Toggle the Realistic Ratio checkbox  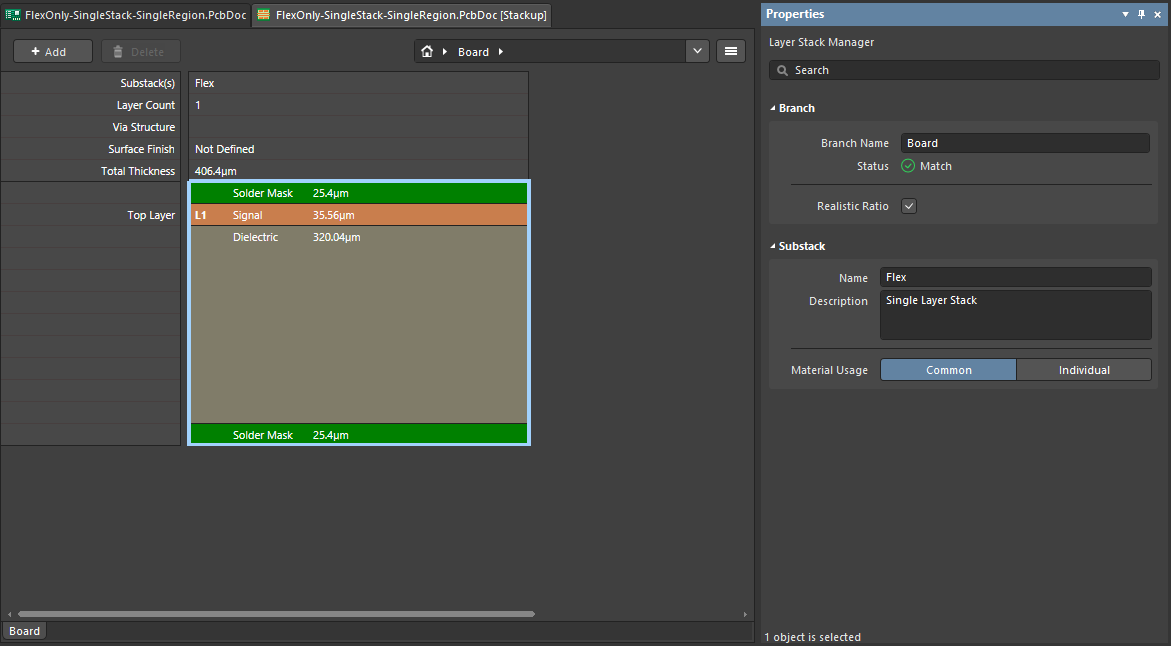(x=909, y=206)
